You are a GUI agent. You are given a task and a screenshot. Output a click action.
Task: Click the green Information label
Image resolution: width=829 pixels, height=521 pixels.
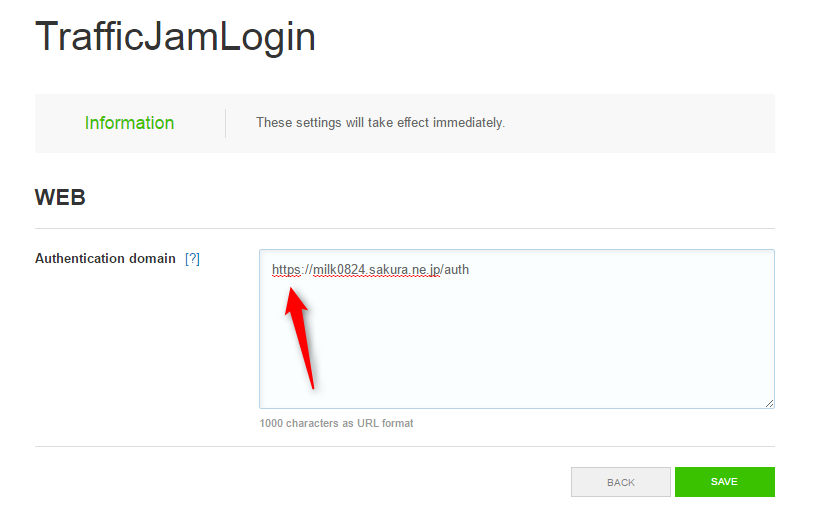pos(130,123)
